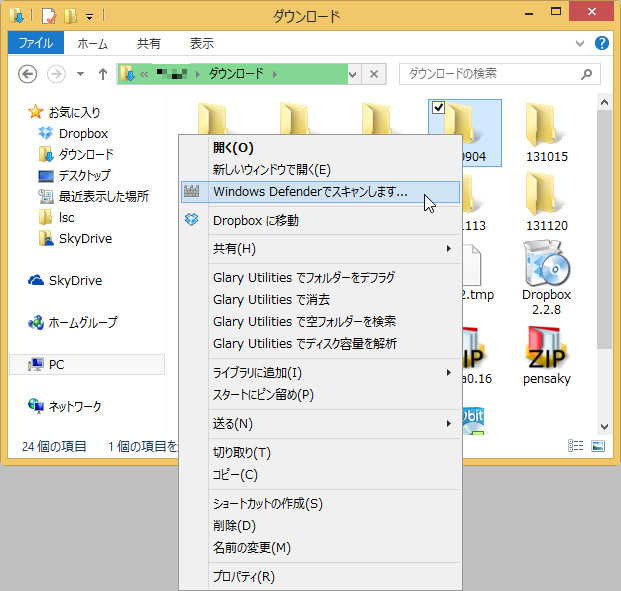621x591 pixels.
Task: Go up one folder level
Action: (x=103, y=74)
